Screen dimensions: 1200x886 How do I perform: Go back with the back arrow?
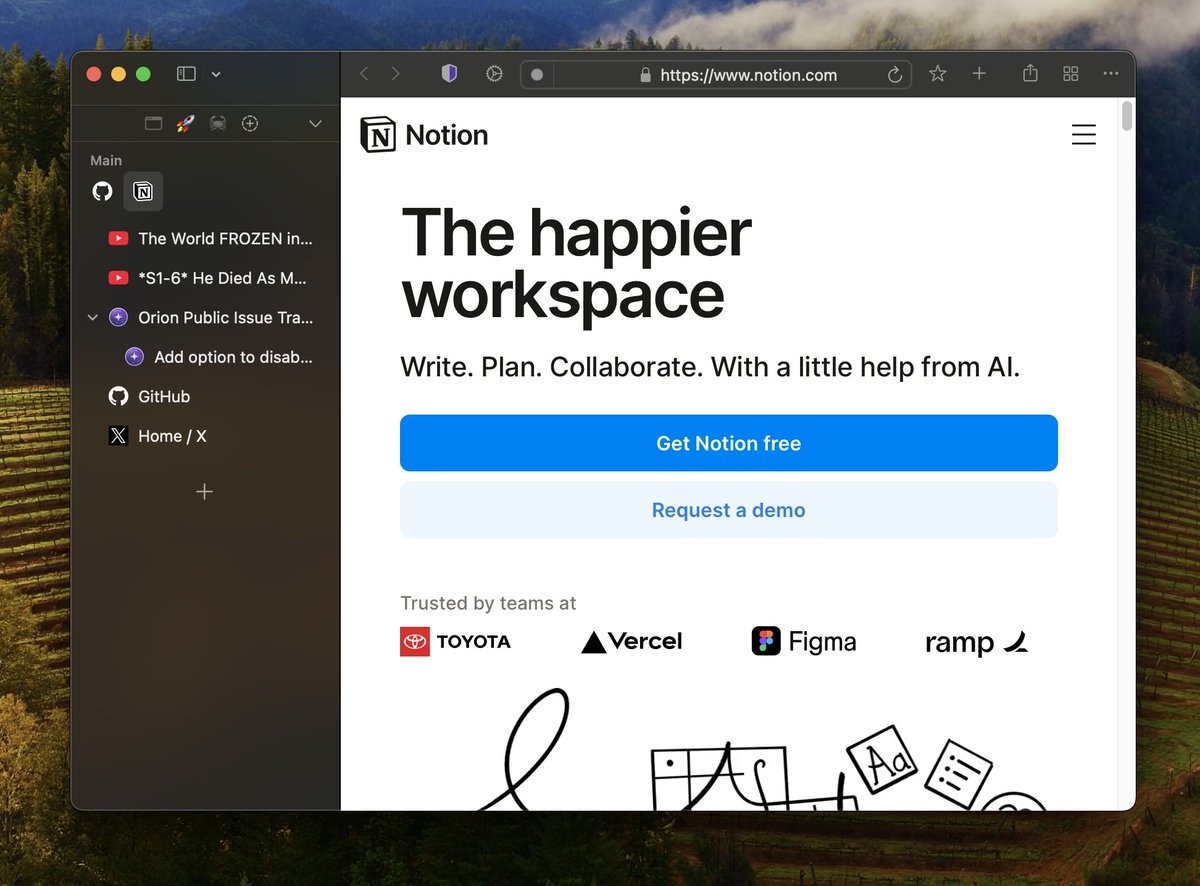(364, 74)
